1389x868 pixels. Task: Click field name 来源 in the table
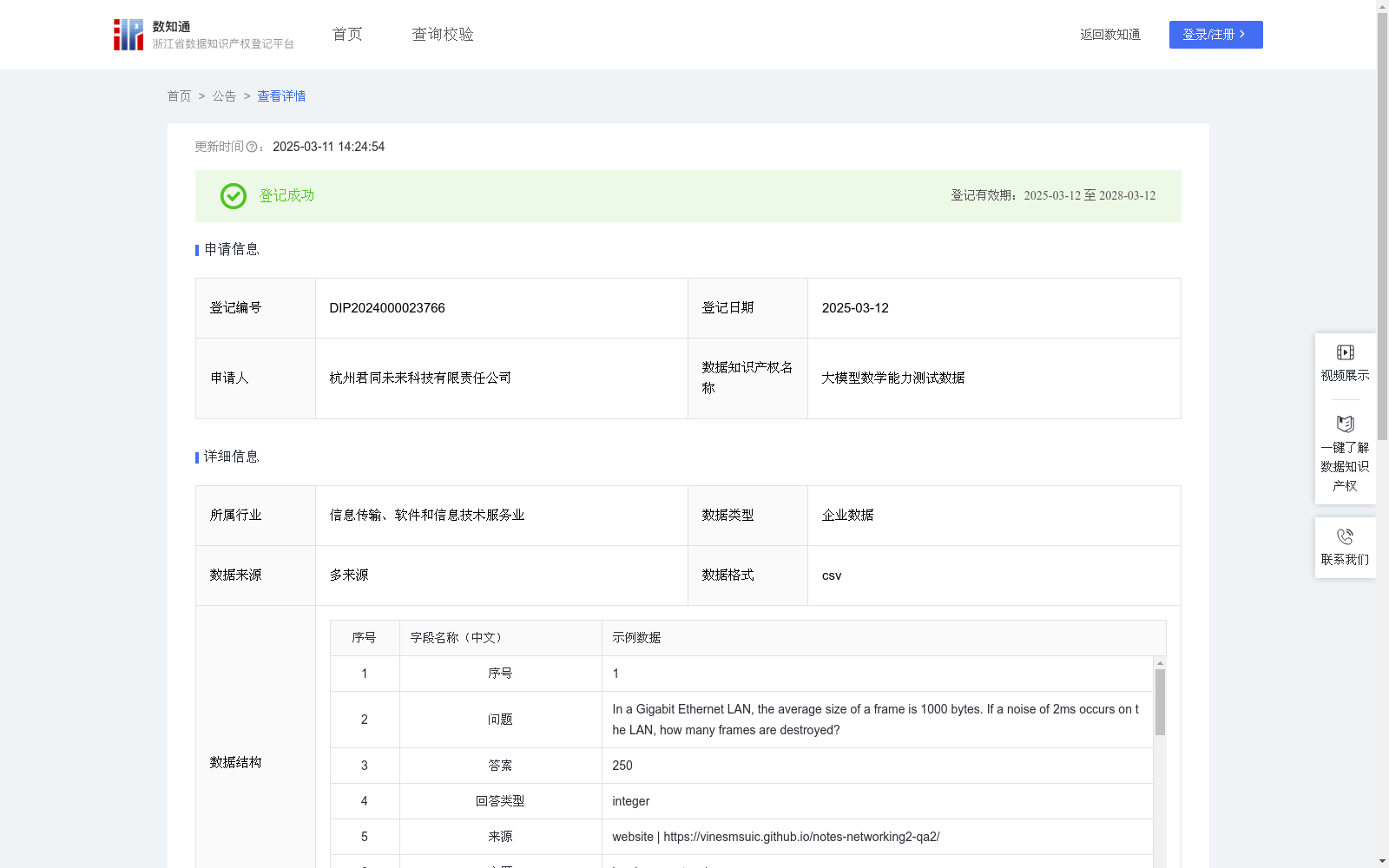pyautogui.click(x=500, y=837)
